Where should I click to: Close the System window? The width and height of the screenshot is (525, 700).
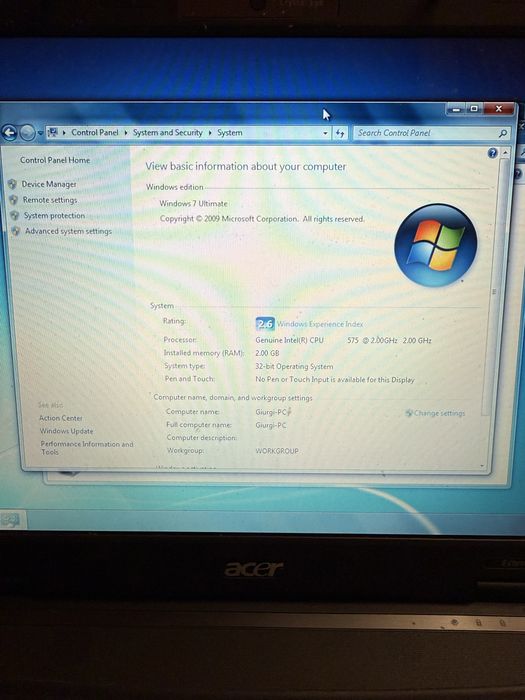click(x=499, y=108)
